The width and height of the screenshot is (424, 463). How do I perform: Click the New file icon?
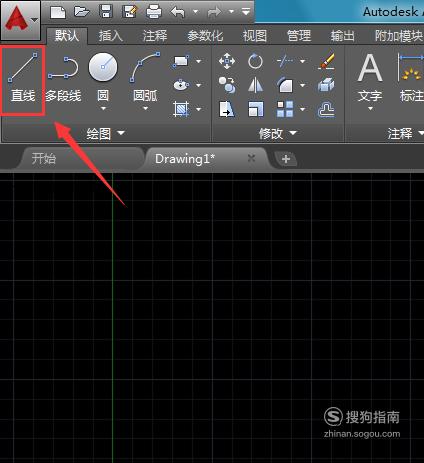point(58,12)
